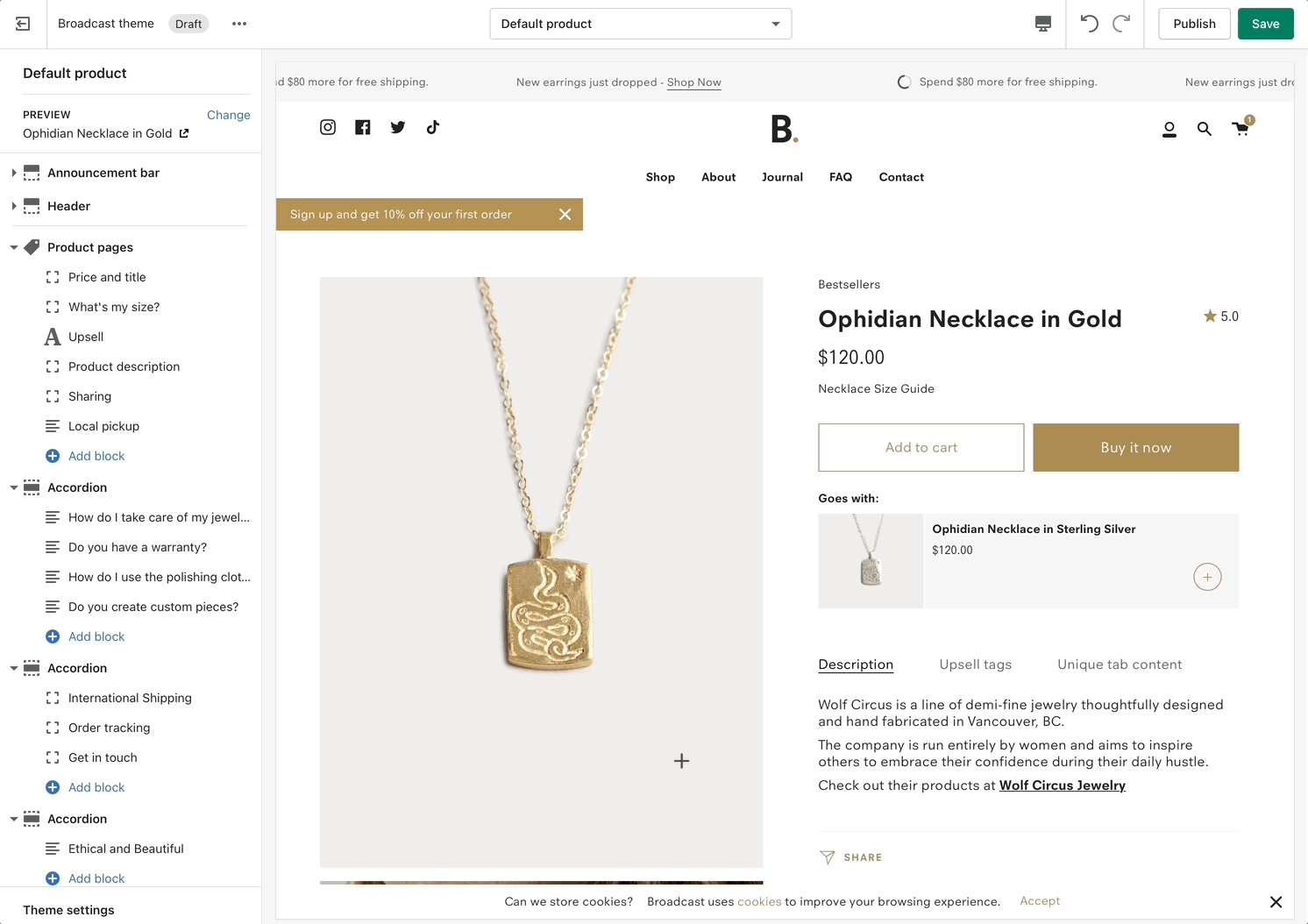Select the Journal menu item
The width and height of the screenshot is (1308, 924).
pyautogui.click(x=782, y=177)
